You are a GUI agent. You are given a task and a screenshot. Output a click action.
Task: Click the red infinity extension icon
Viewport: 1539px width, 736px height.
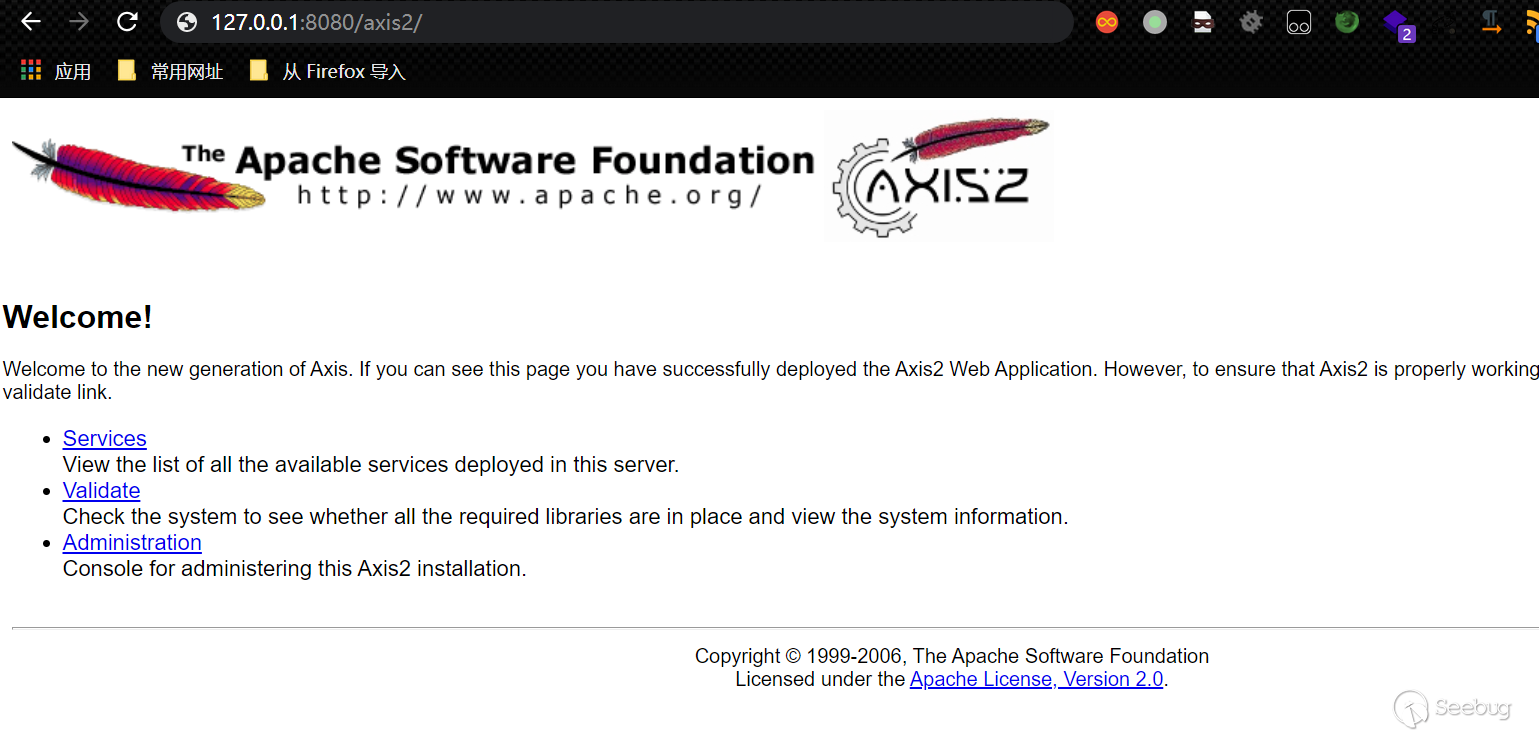(x=1106, y=21)
